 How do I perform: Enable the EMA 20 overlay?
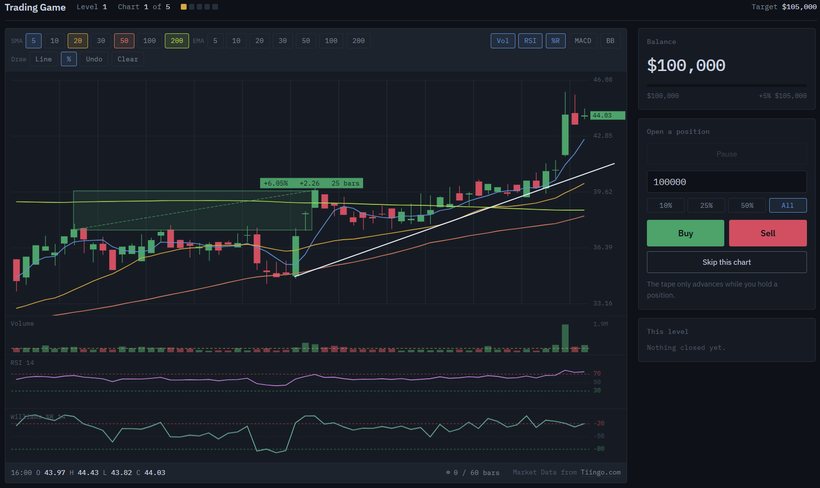(x=259, y=41)
